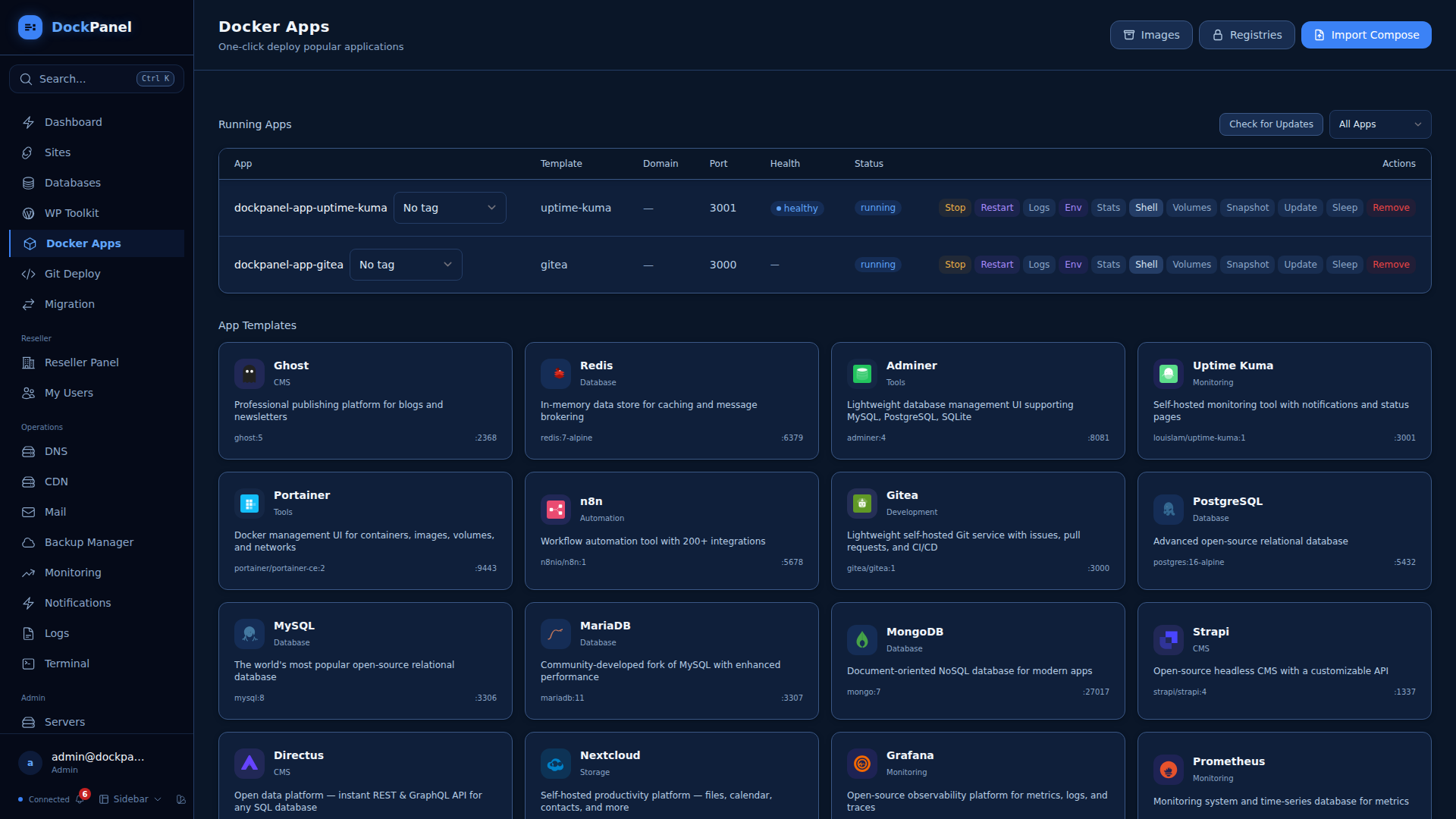Open the tag dropdown for dockpanel-app-gitea
1456x819 pixels.
click(406, 265)
